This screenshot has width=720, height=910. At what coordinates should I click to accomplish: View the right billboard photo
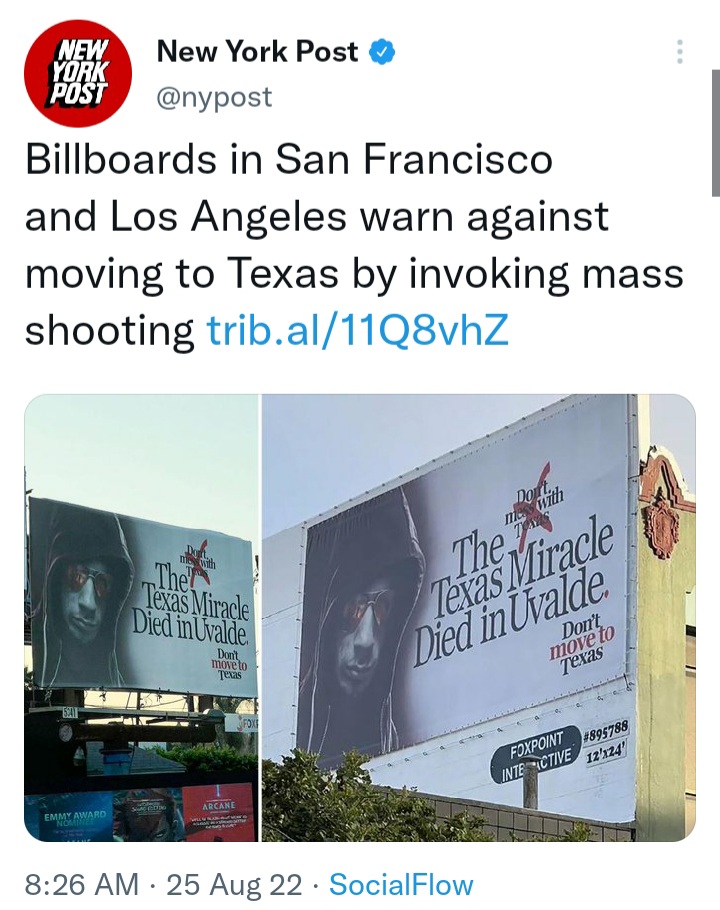[x=479, y=618]
